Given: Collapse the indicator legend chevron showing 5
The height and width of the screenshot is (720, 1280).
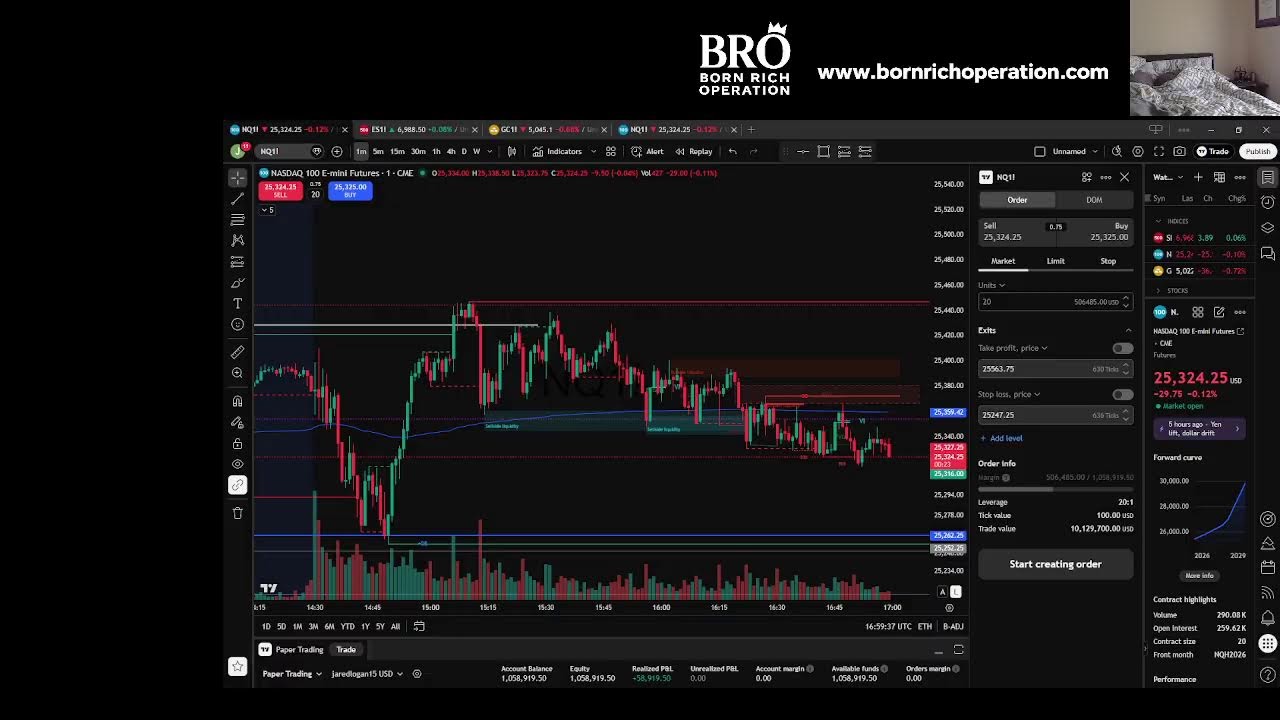Looking at the screenshot, I should [268, 210].
